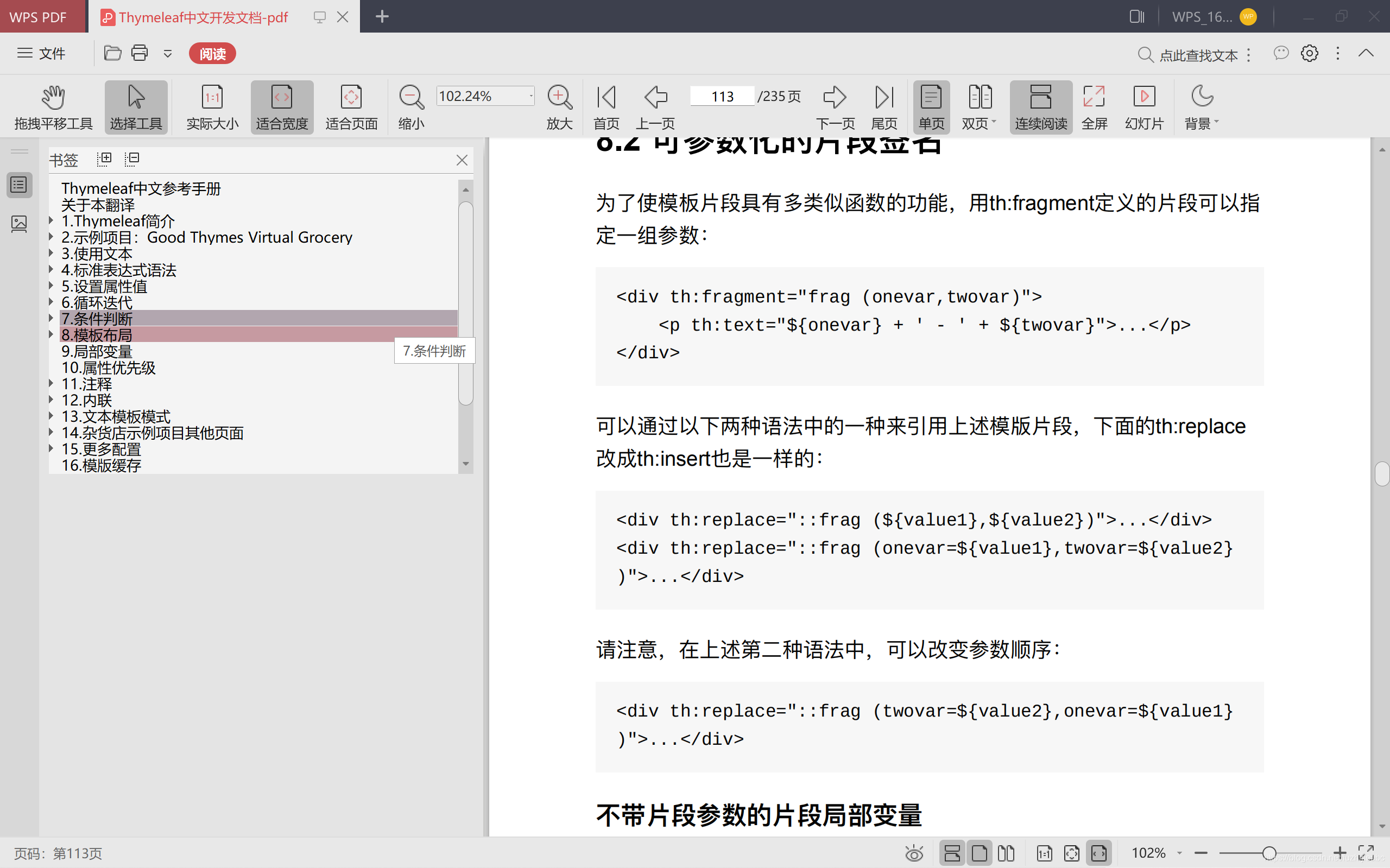1390x868 pixels.
Task: Toggle the 背景 night background mode
Action: pos(1201,106)
